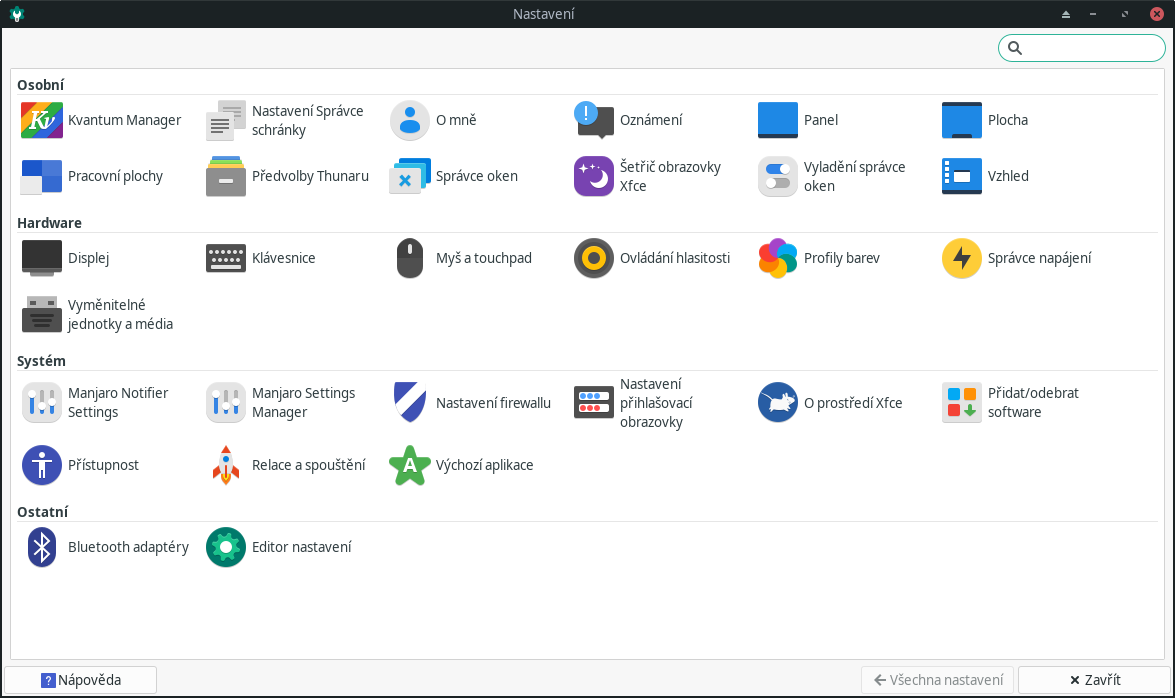Open Relace a spouštění rocket icon
The height and width of the screenshot is (698, 1175).
coord(226,465)
